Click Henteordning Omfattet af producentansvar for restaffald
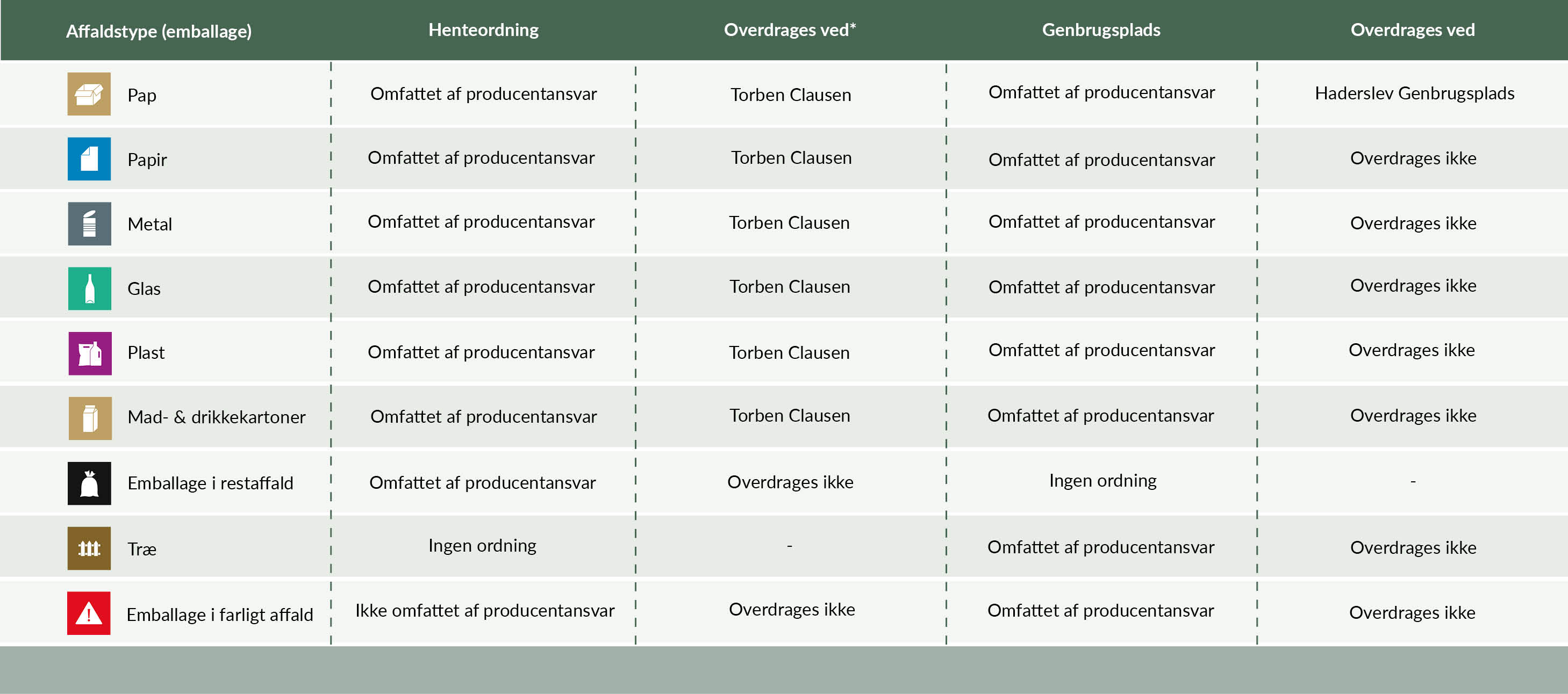 point(482,483)
